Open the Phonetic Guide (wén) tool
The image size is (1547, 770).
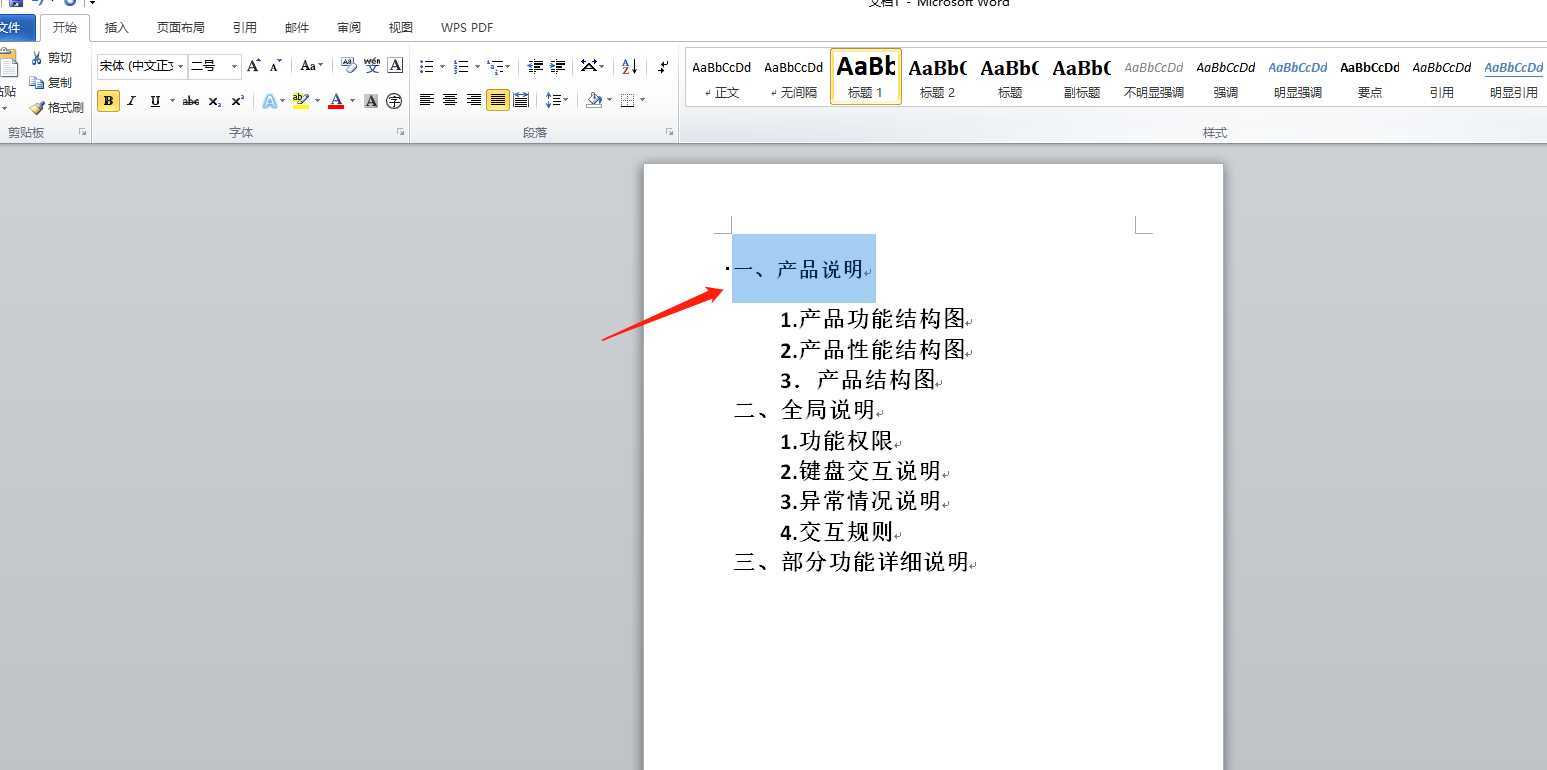372,66
